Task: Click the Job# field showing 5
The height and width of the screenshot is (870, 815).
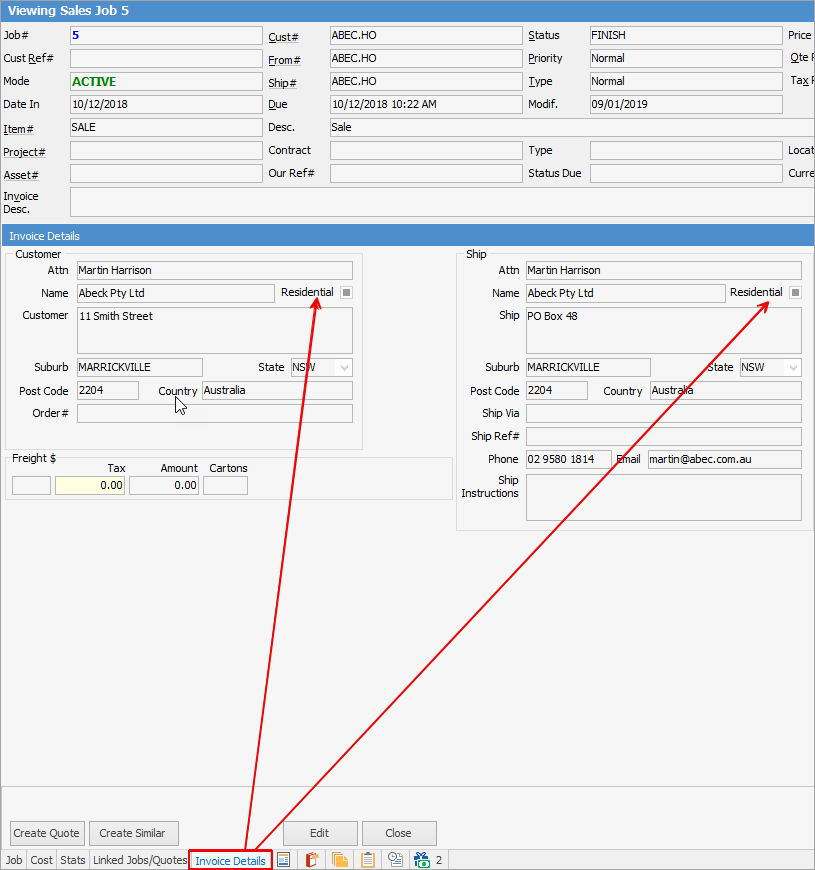Action: point(166,36)
